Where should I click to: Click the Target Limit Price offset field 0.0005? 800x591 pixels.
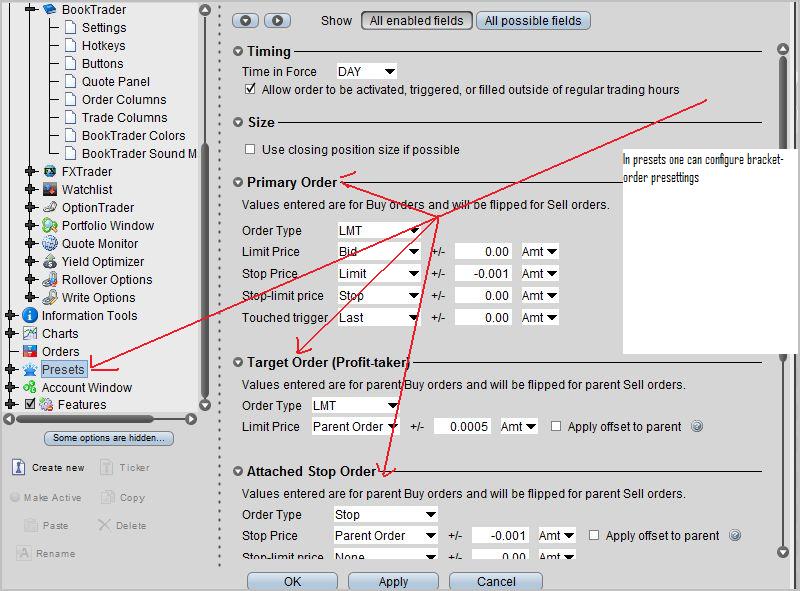[462, 426]
